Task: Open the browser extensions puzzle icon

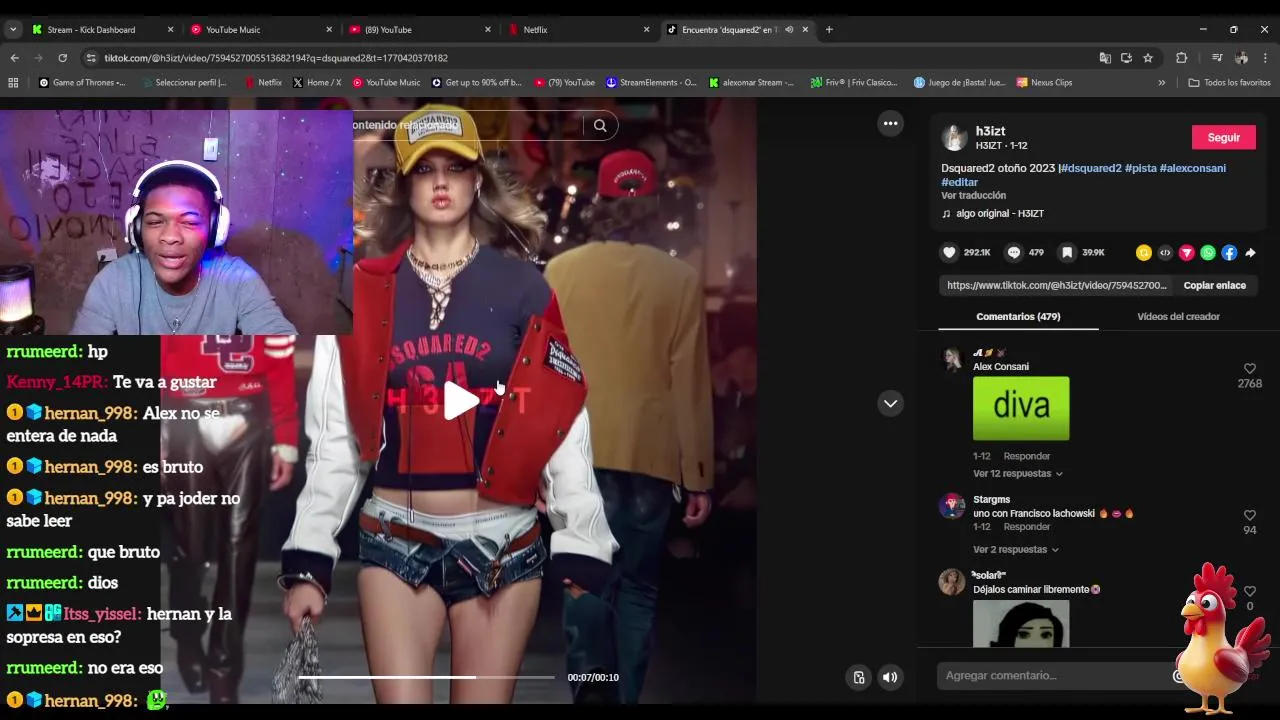Action: click(x=1181, y=58)
